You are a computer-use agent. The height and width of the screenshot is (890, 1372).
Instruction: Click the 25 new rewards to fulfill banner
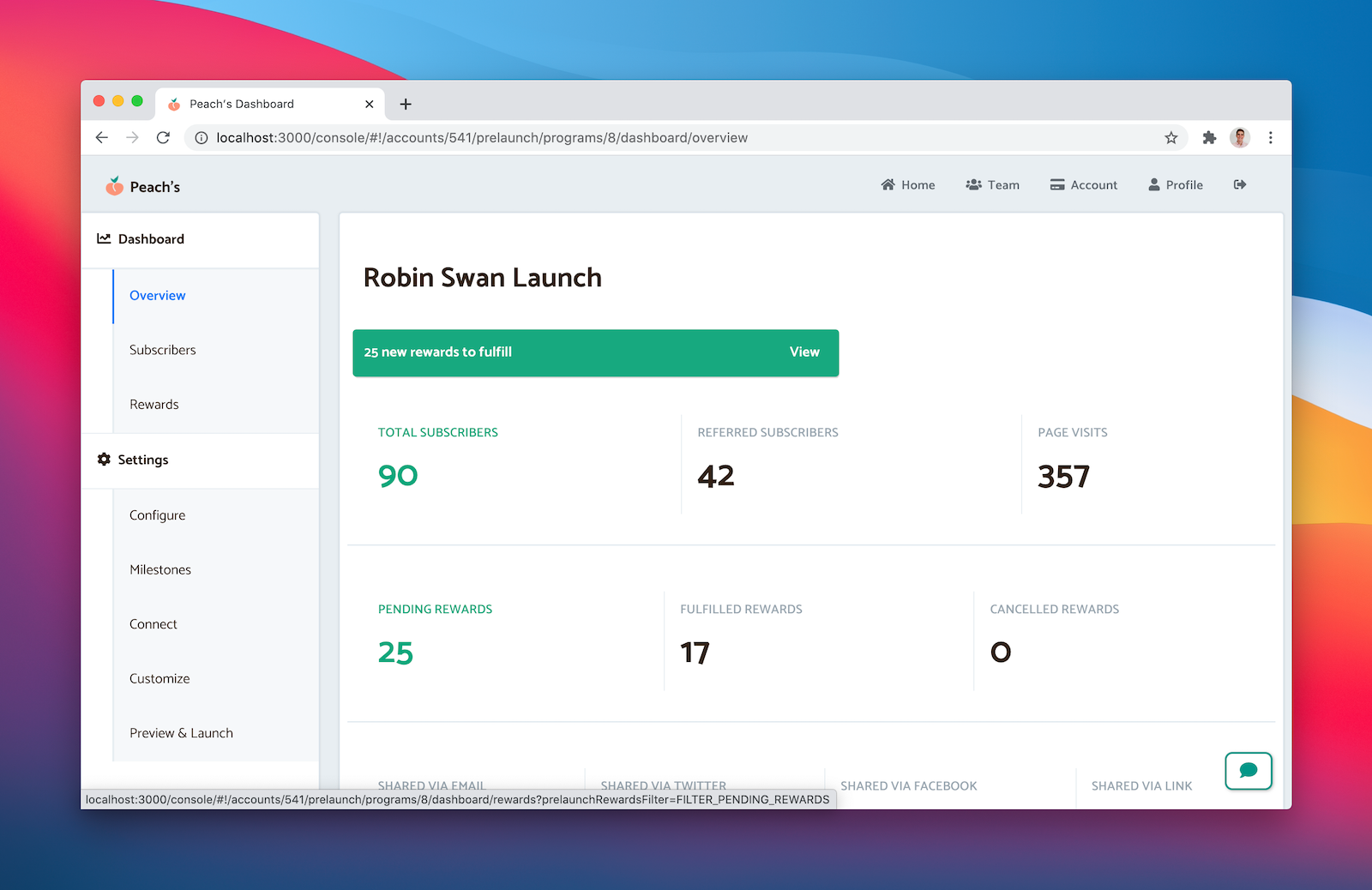[x=596, y=352]
